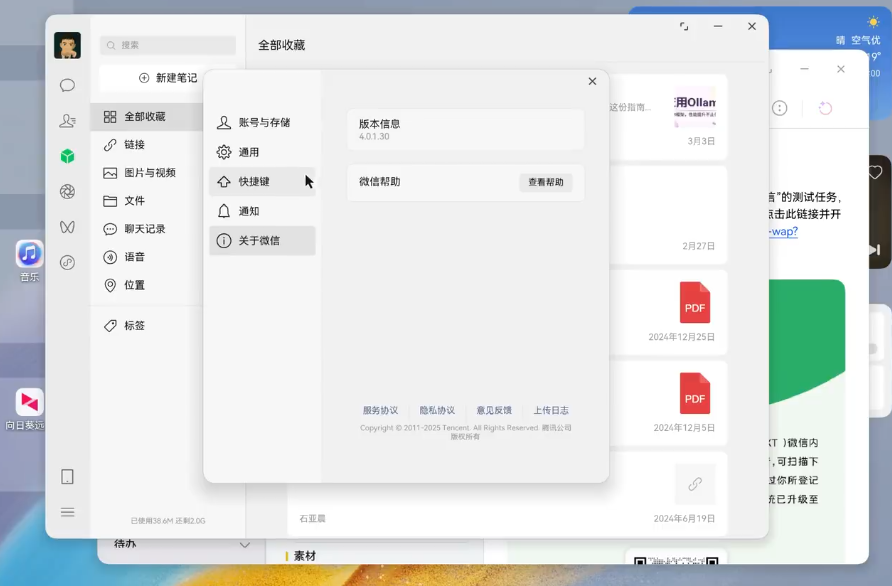Click the profile avatar in WeChat
Viewport: 892px width, 586px height.
click(x=67, y=46)
